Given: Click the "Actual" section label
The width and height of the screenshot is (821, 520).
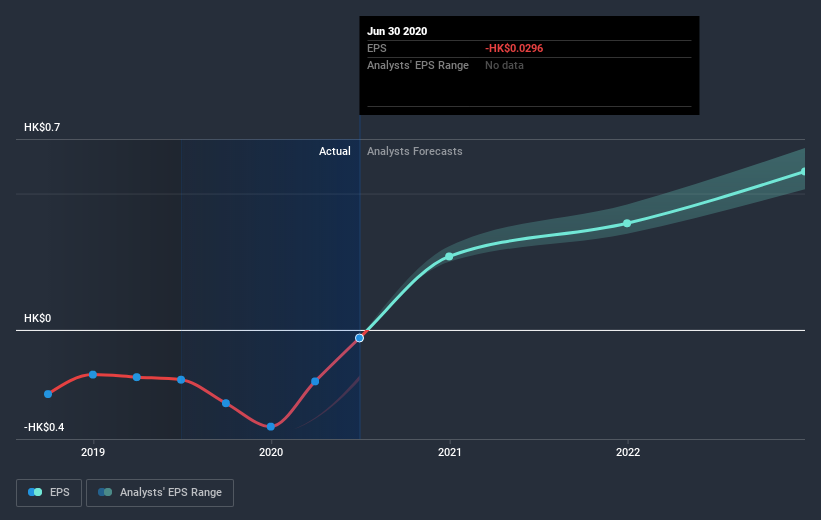Looking at the screenshot, I should 335,151.
